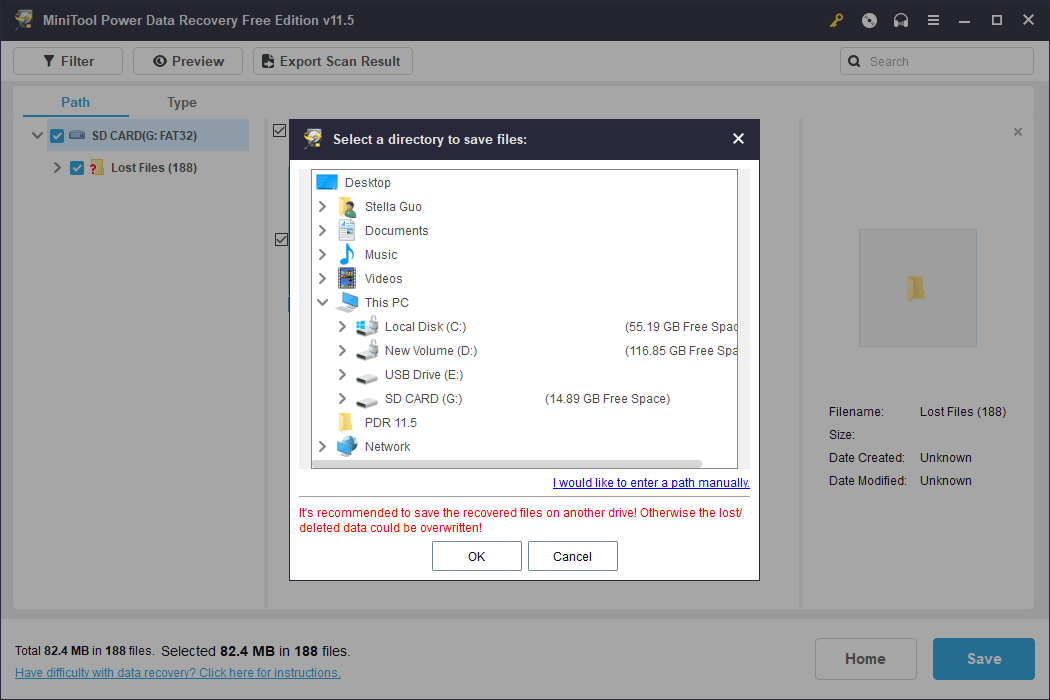Click the PDR 11.5 folder icon
Screen dimensions: 1050x700
346,422
